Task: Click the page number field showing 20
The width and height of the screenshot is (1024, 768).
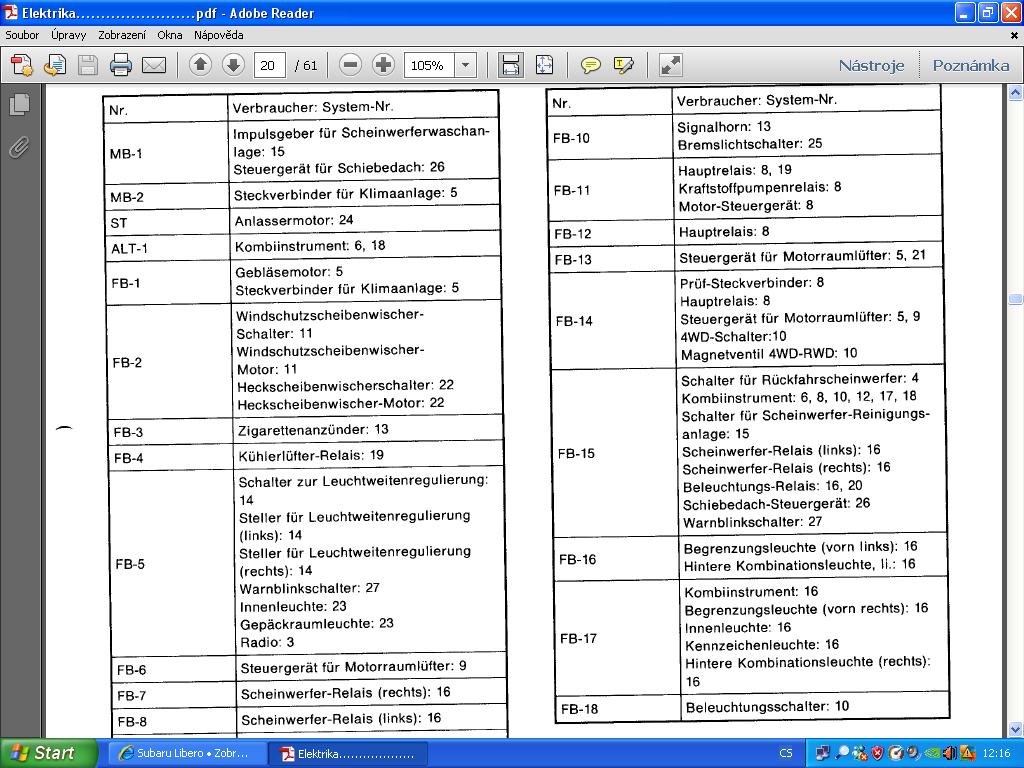Action: point(269,65)
